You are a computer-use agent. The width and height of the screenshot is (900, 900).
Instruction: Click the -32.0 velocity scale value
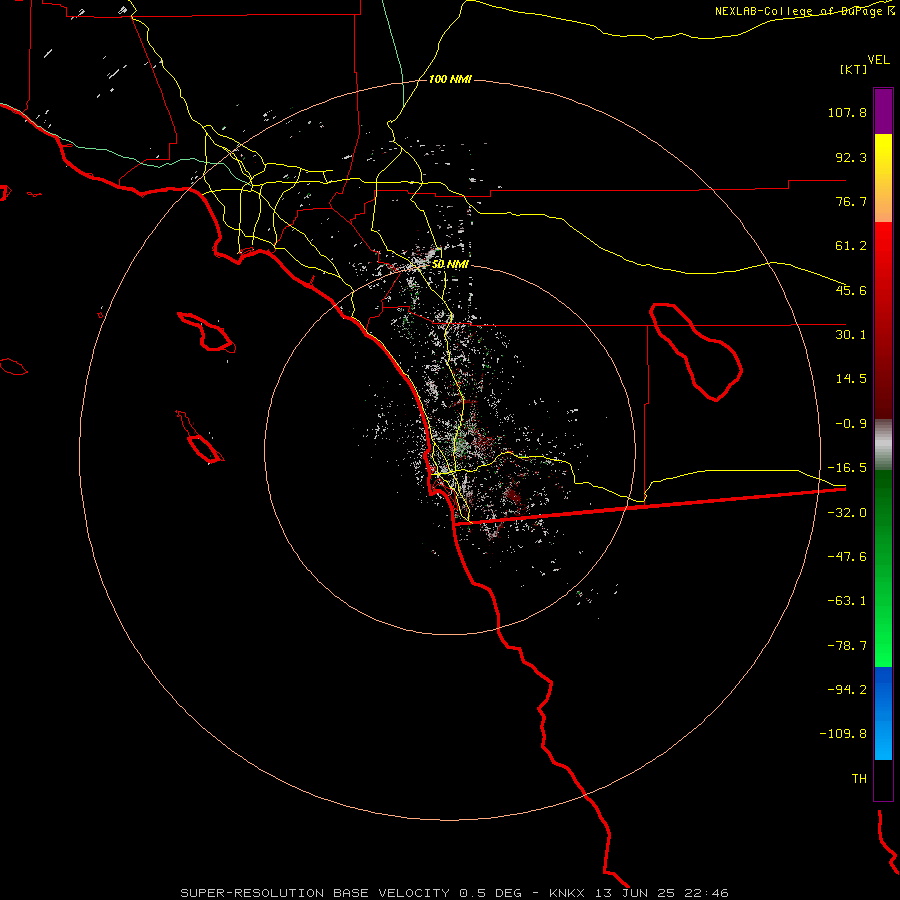(x=847, y=513)
